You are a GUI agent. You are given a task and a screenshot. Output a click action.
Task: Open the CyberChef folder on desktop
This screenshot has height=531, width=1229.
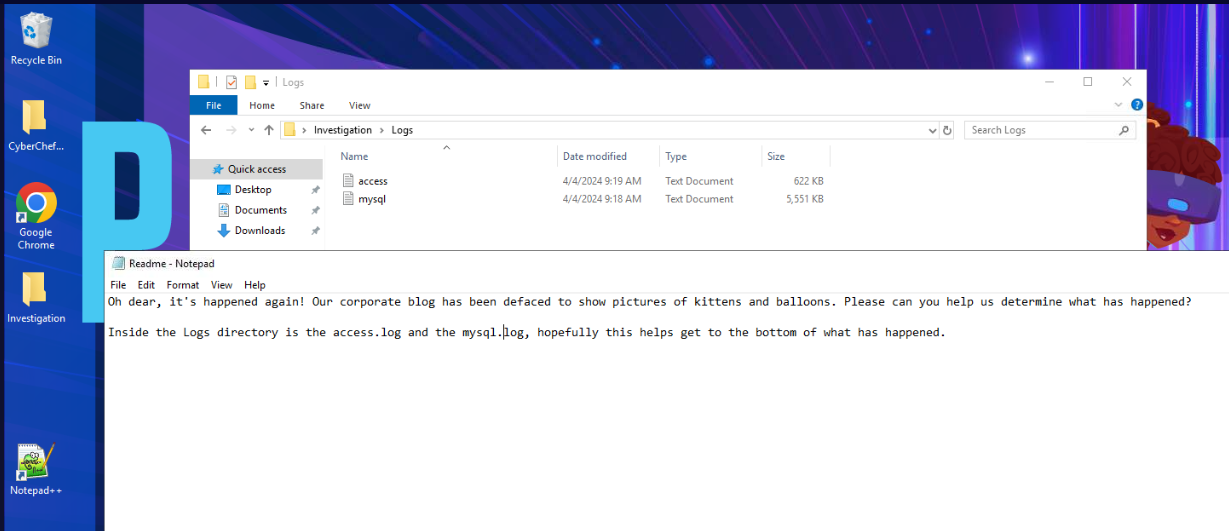tap(36, 125)
